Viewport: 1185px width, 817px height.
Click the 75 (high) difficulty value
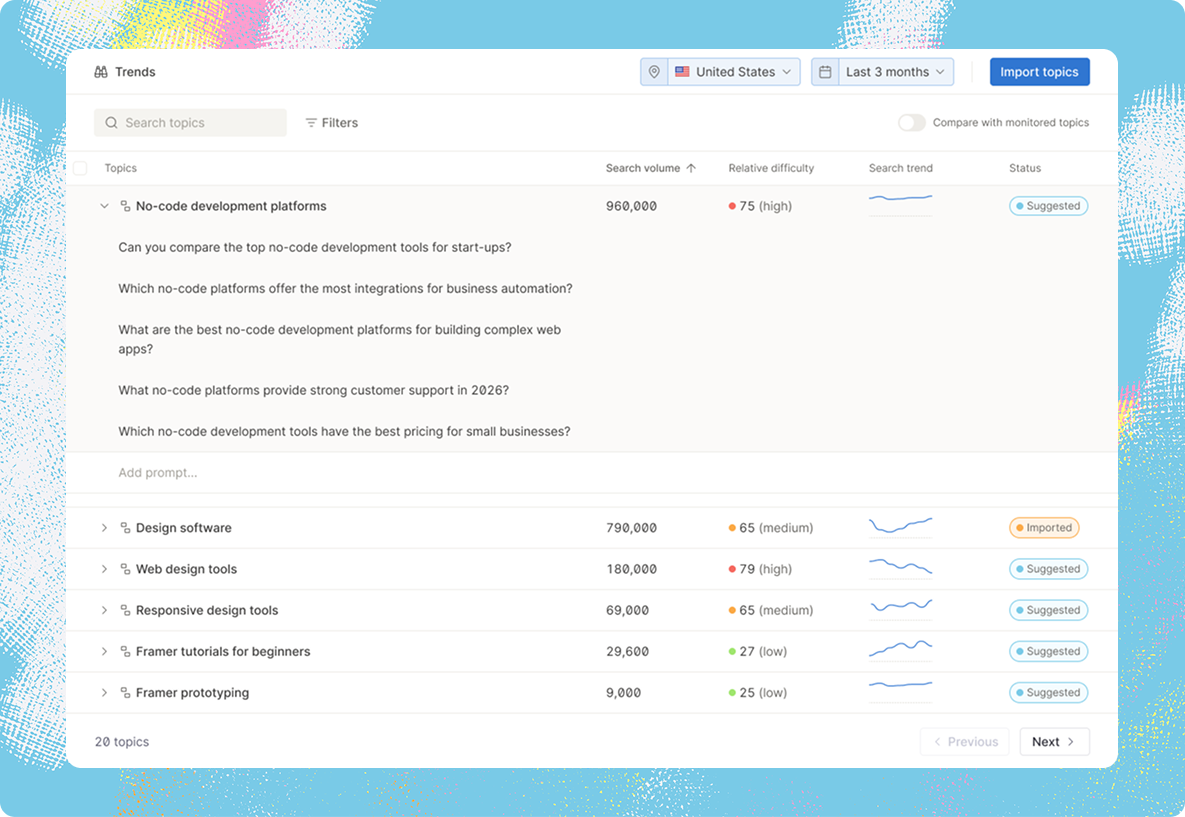click(x=760, y=206)
